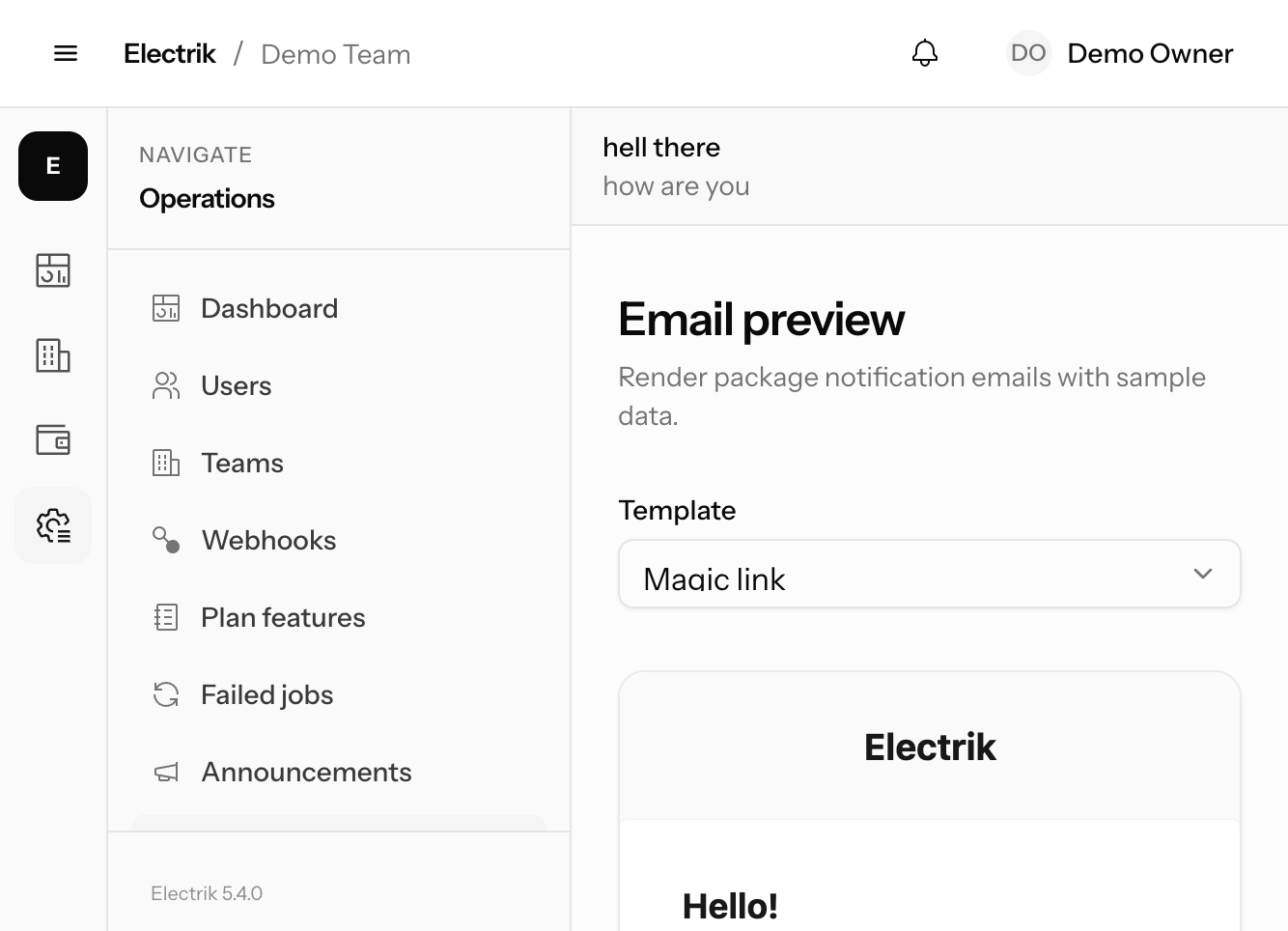Click the Plan features list icon

coord(166,617)
